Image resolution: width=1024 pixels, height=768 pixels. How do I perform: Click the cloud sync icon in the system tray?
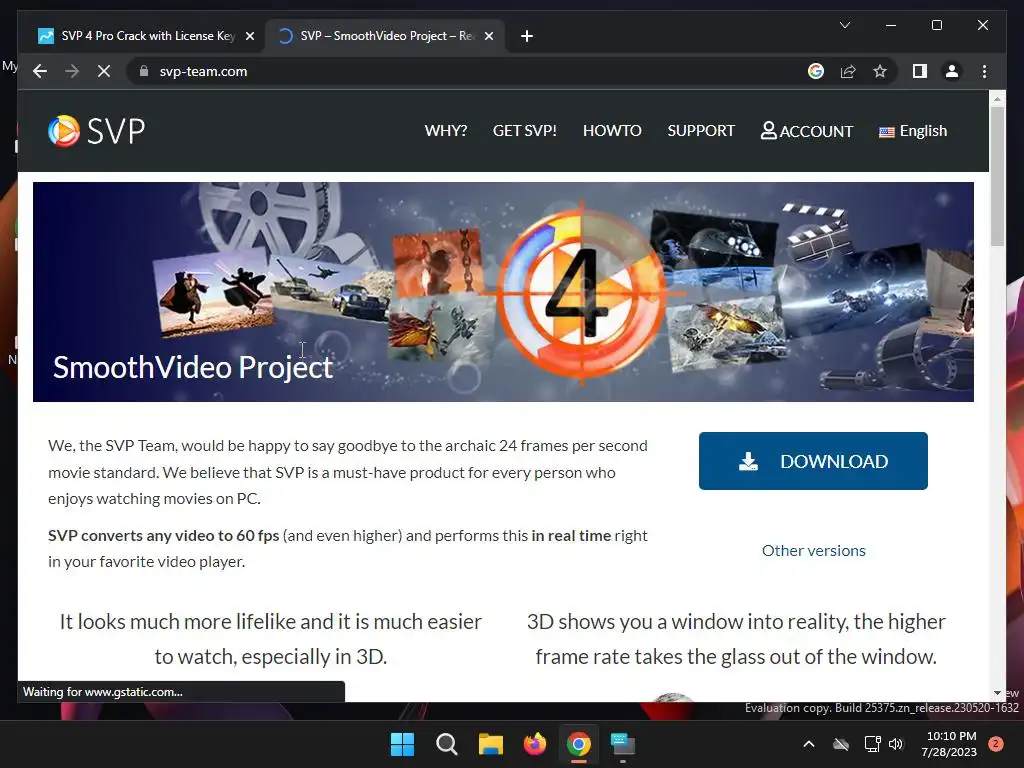click(x=841, y=744)
